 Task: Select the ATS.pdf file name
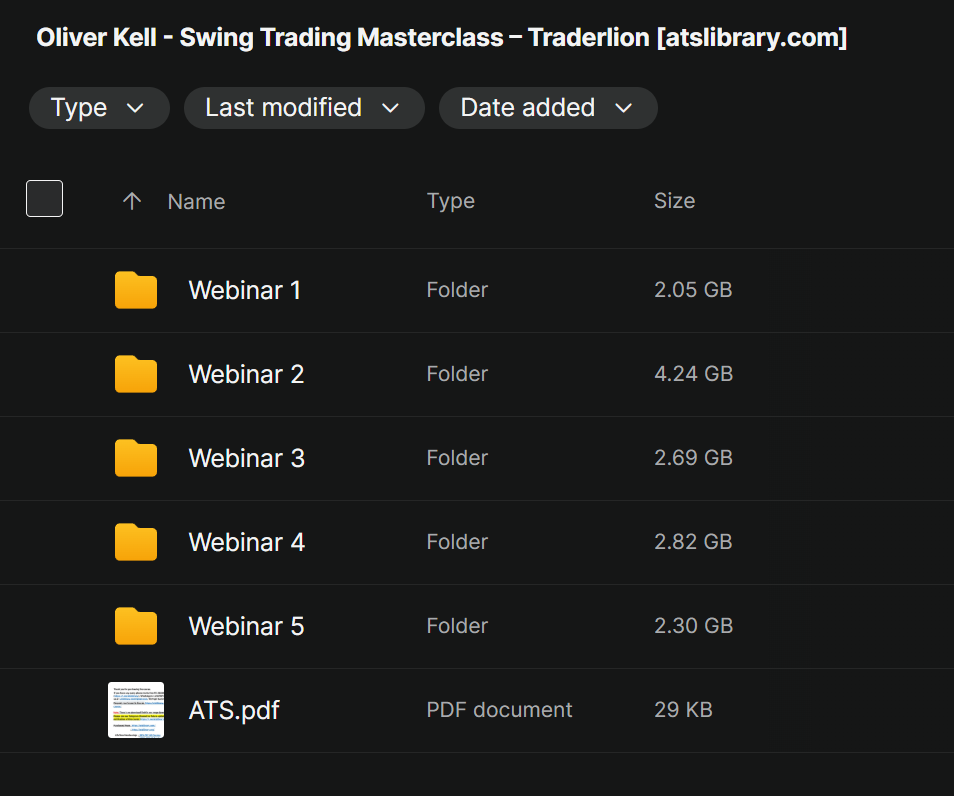pyautogui.click(x=234, y=710)
